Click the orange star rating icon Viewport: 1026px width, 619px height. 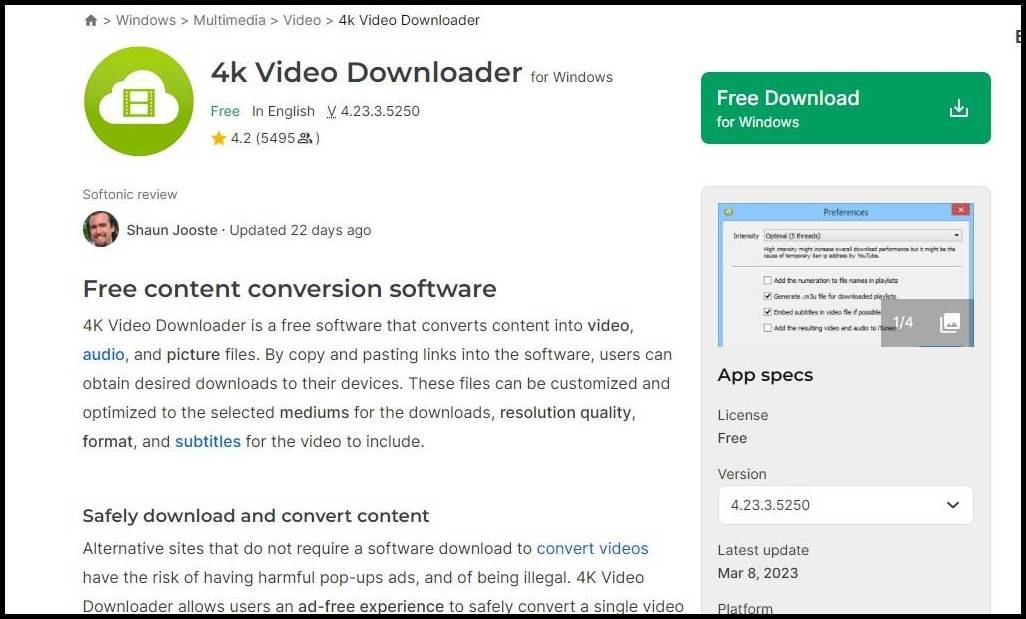(219, 138)
